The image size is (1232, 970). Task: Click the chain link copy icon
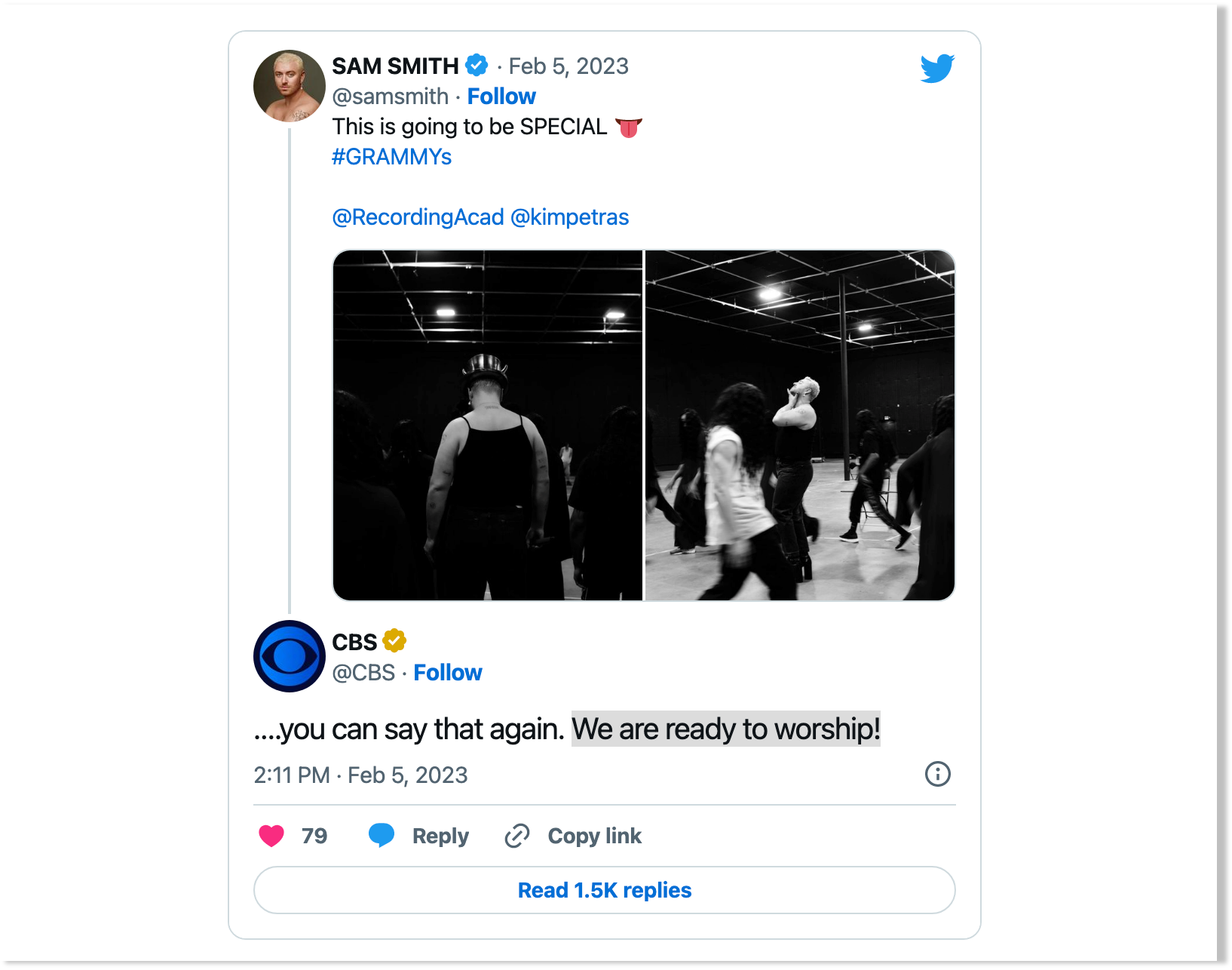click(517, 836)
